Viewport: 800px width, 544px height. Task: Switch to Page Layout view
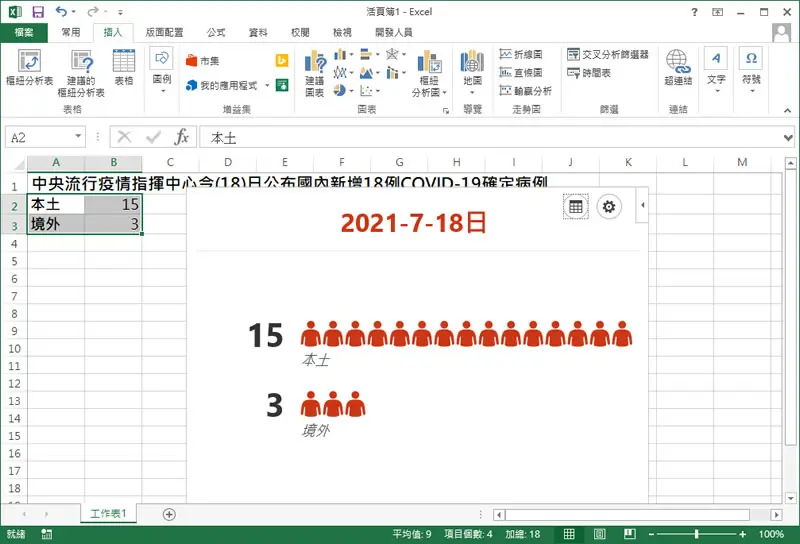(x=599, y=534)
